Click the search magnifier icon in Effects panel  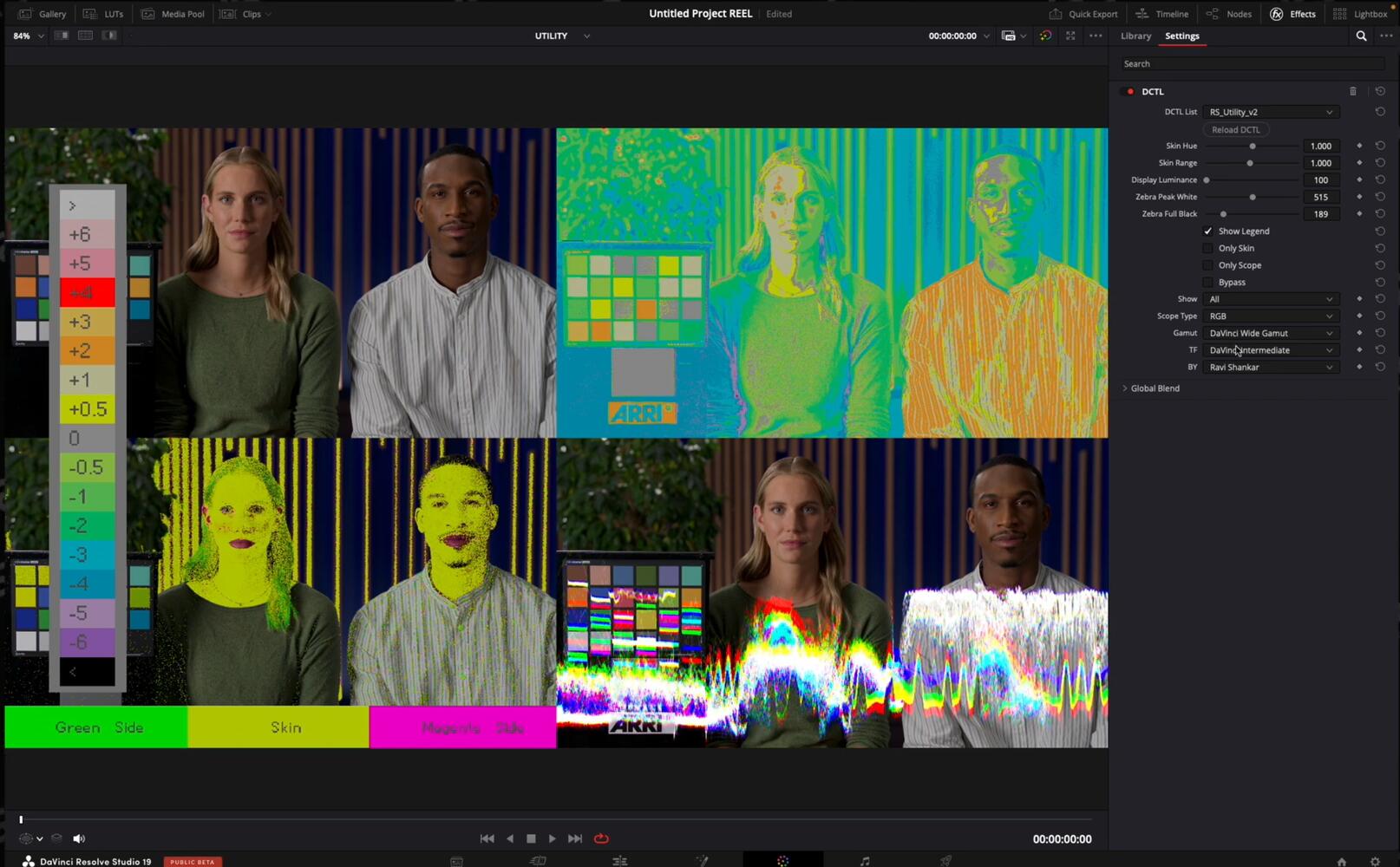1361,36
